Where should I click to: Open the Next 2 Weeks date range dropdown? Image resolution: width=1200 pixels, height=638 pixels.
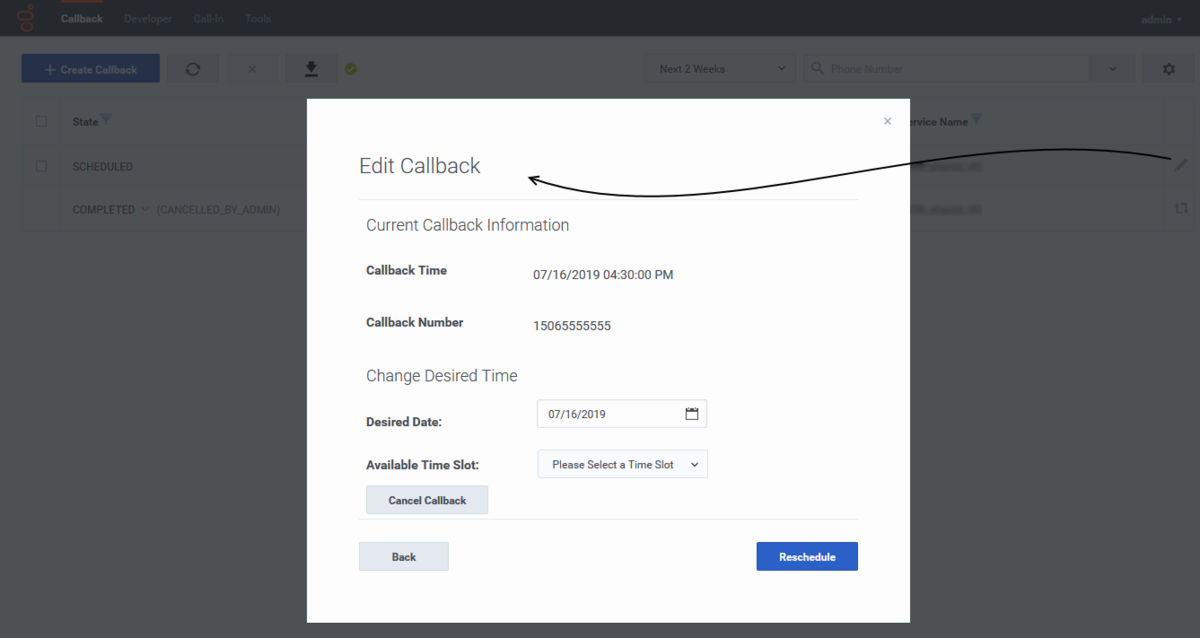(720, 69)
